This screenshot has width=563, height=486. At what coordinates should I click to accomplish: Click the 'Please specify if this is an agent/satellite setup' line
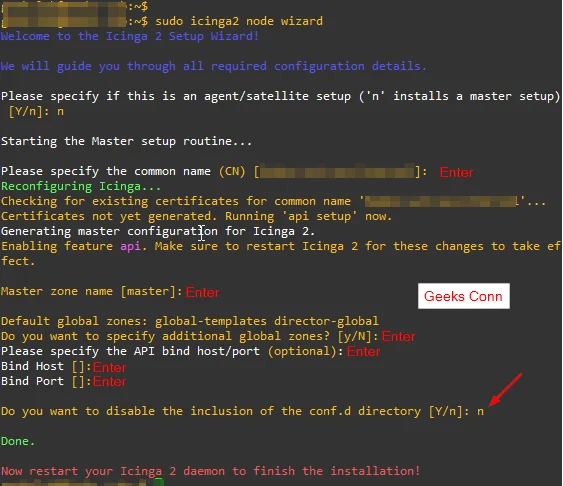[280, 97]
